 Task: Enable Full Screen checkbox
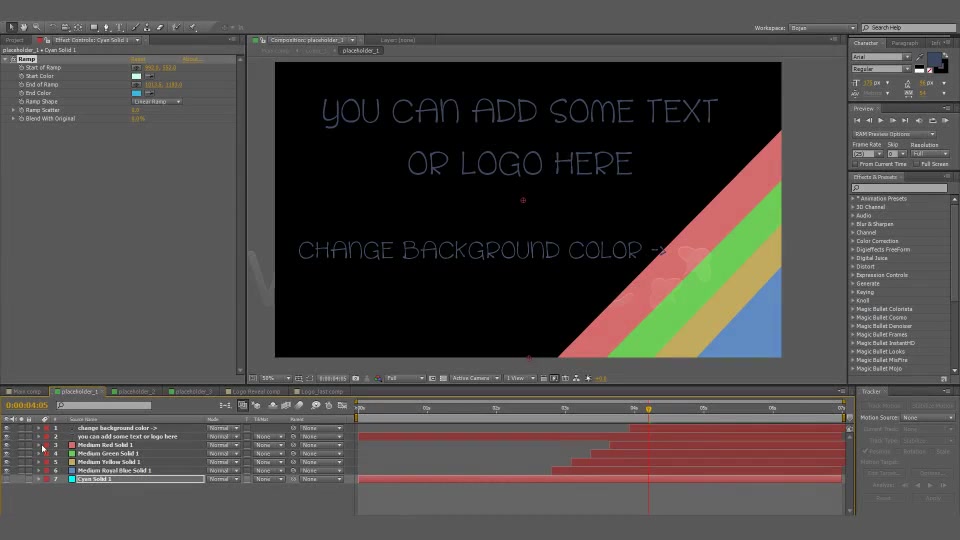click(917, 164)
